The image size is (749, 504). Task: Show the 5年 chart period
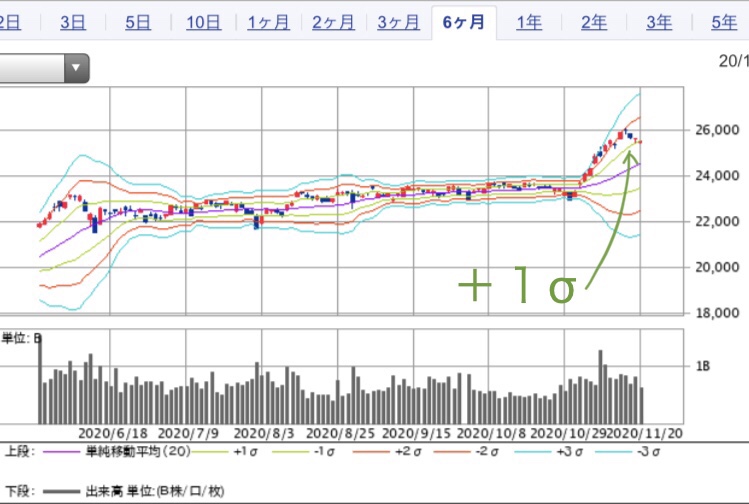(724, 22)
